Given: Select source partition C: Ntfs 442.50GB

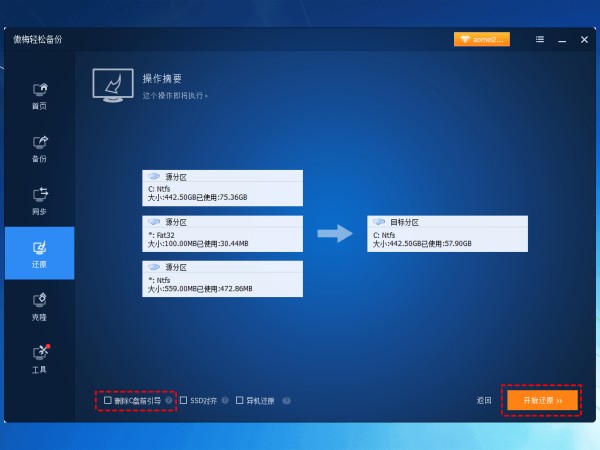Looking at the screenshot, I should [x=222, y=188].
